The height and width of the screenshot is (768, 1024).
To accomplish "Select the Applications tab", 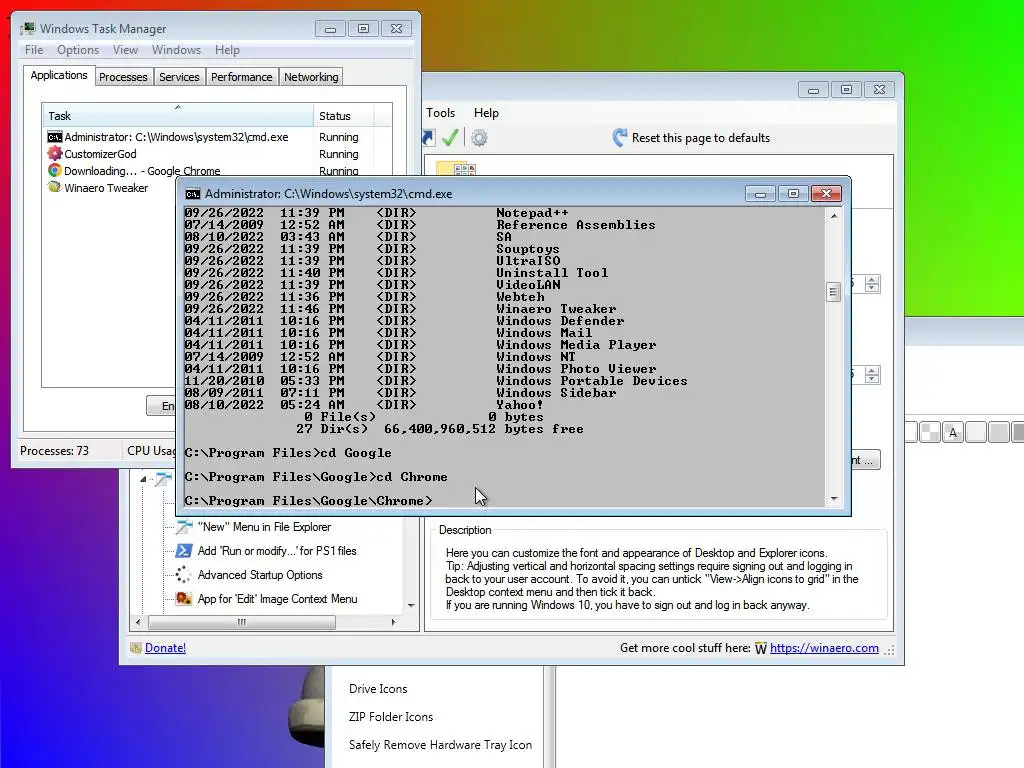I will 59,75.
